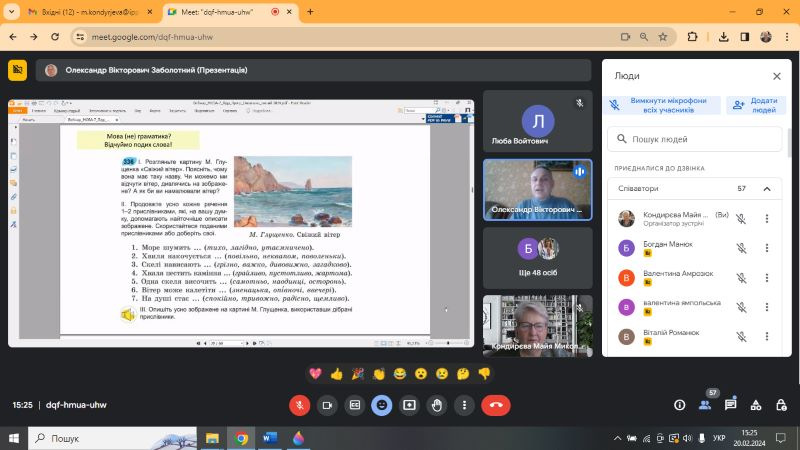Image resolution: width=800 pixels, height=450 pixels.
Task: Send heart emoji reaction
Action: click(315, 374)
